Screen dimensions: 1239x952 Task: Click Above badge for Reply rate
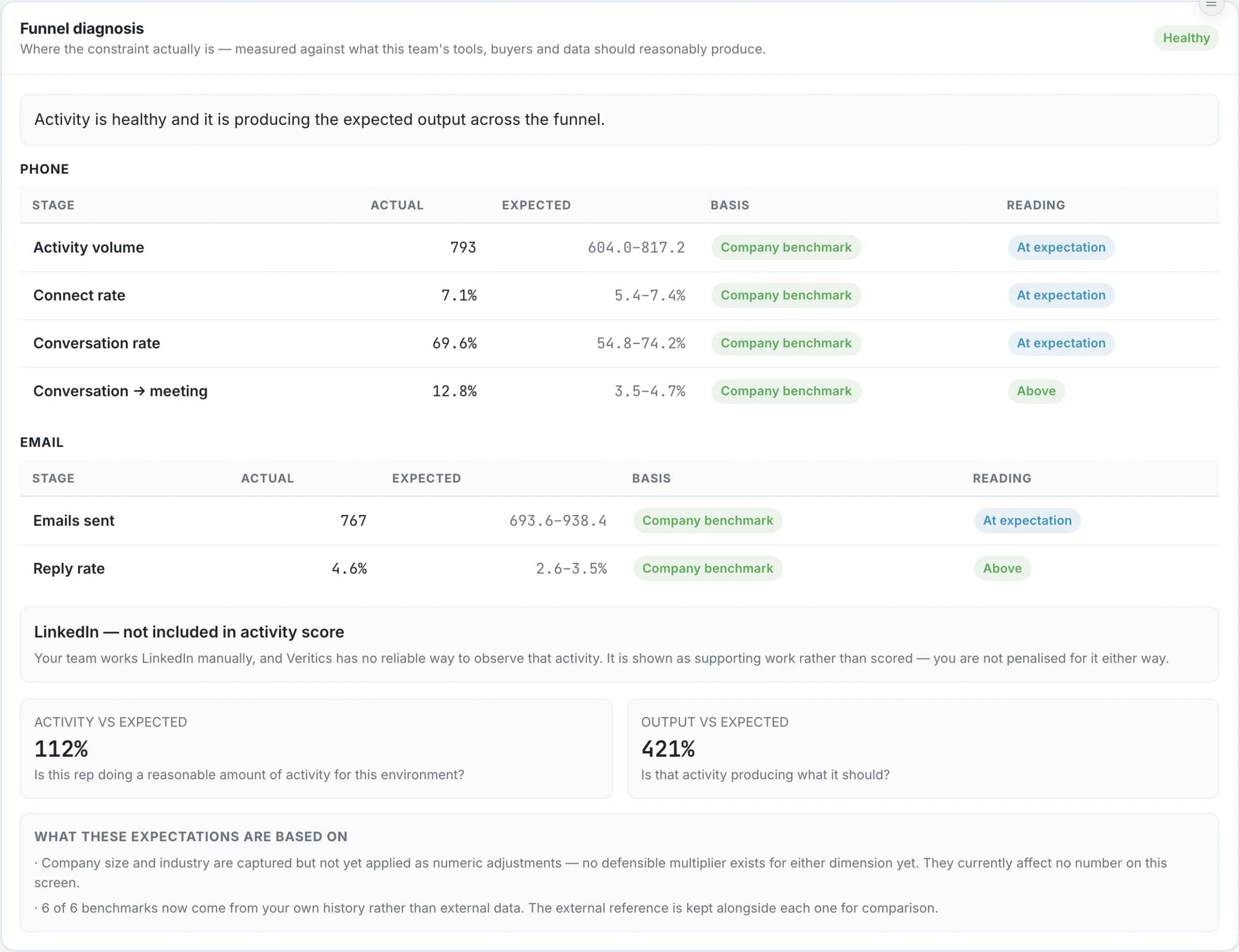point(1002,568)
